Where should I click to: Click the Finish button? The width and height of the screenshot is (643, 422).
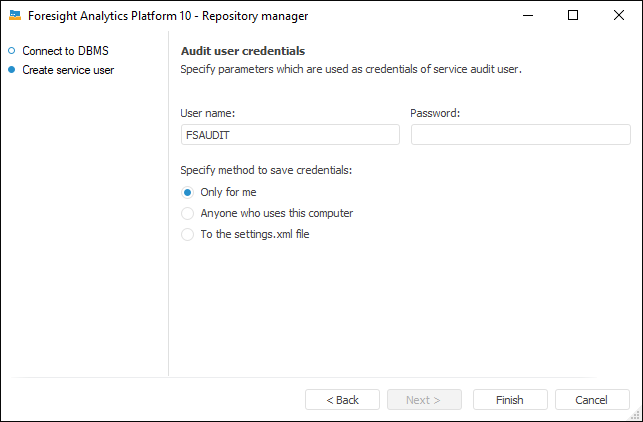[510, 400]
